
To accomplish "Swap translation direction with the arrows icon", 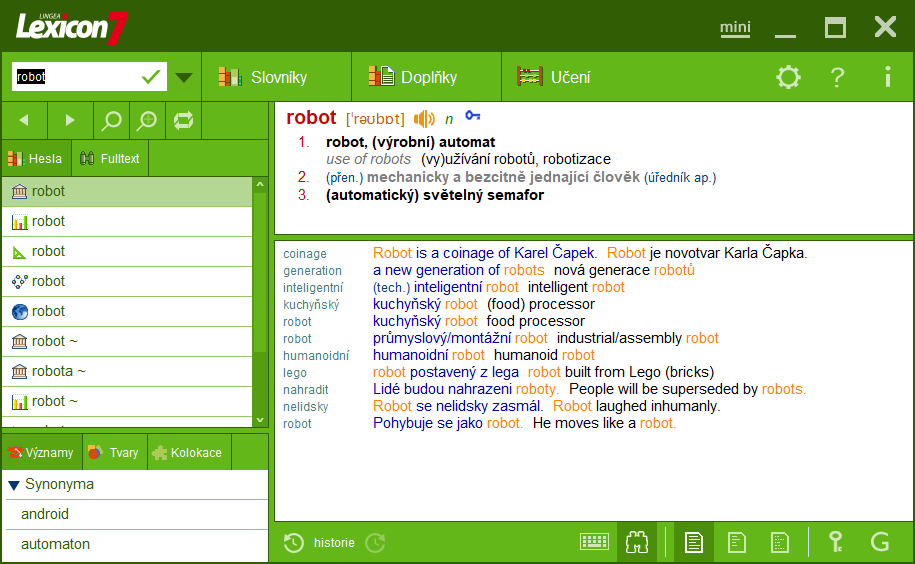I will pyautogui.click(x=183, y=120).
